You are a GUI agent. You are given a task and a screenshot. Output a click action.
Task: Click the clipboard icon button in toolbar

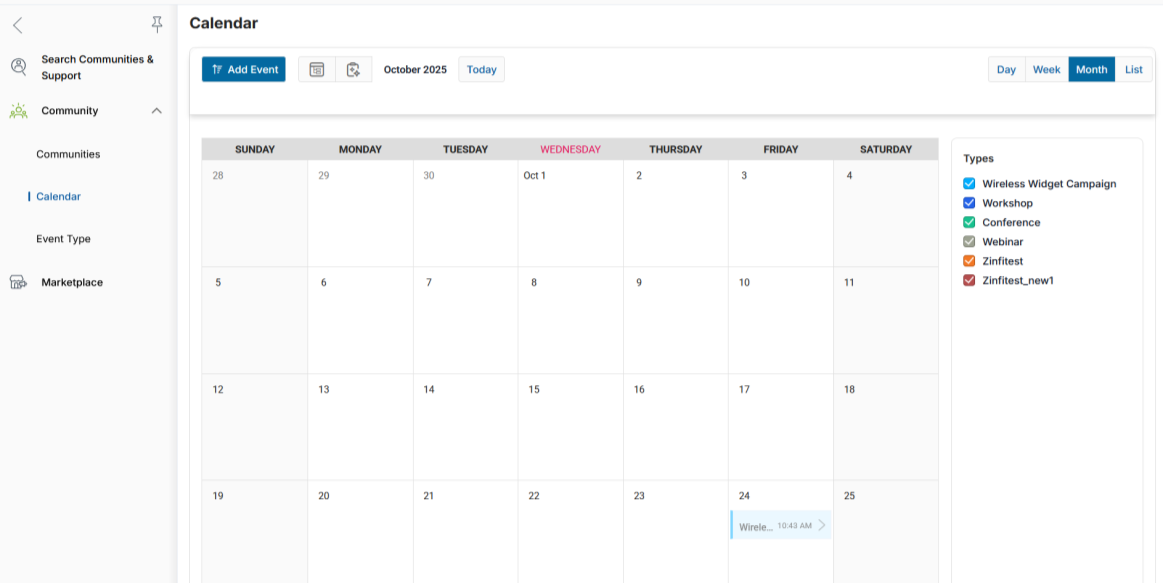pos(354,69)
